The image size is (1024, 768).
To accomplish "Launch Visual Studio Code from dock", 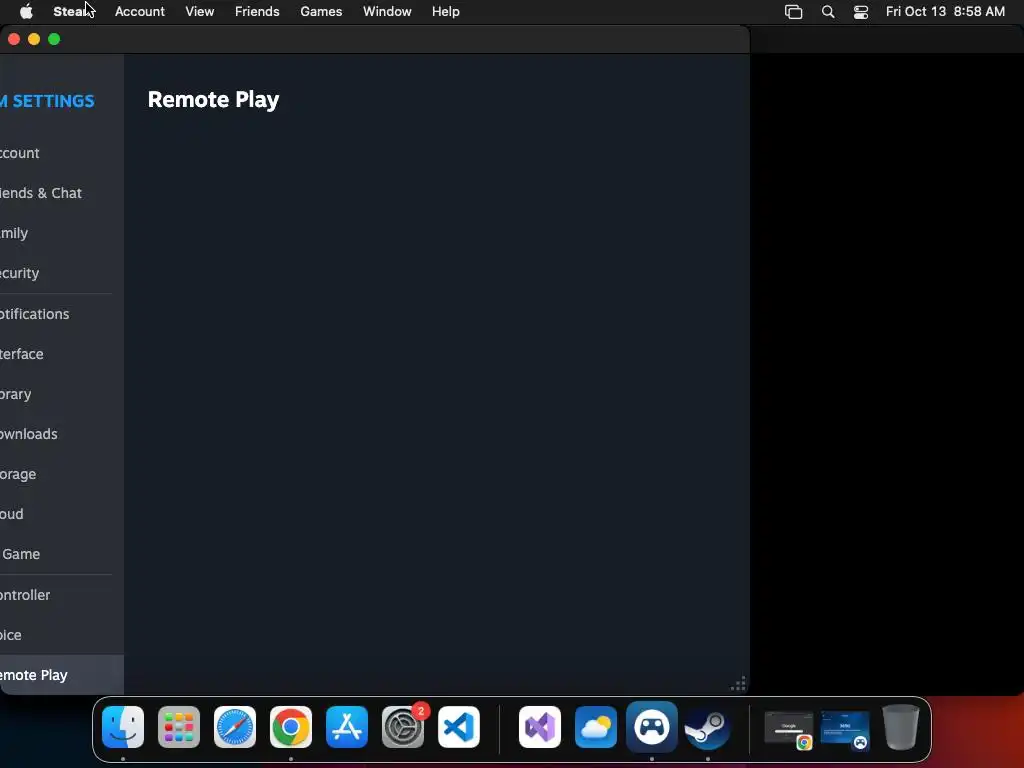I will point(459,727).
